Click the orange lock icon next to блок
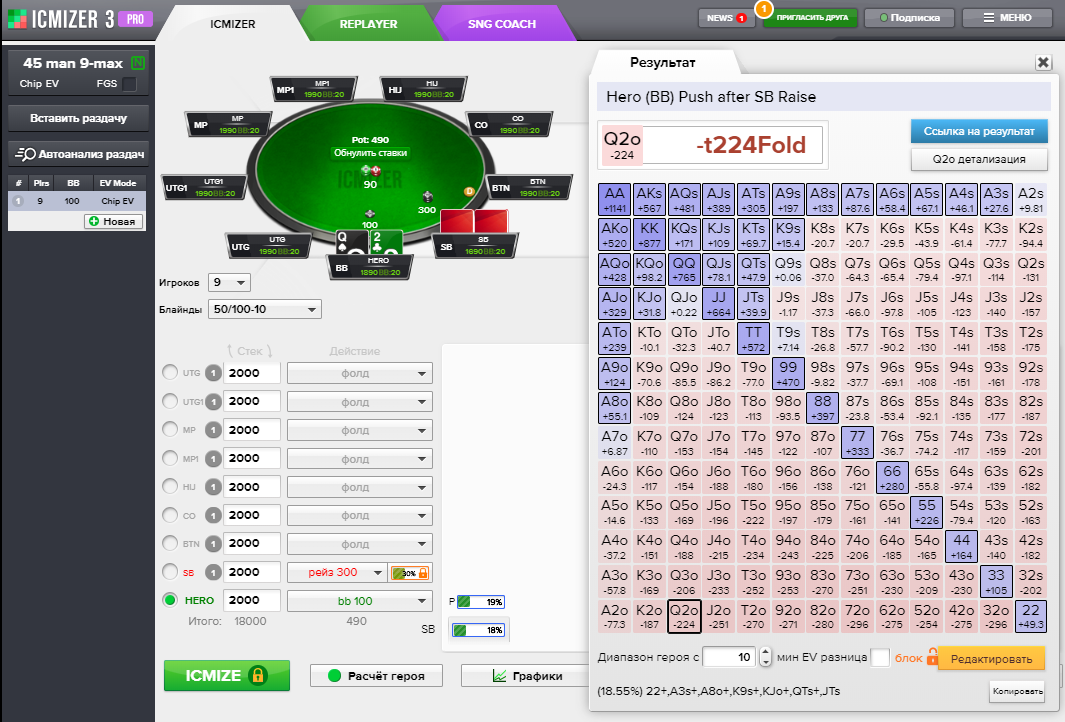The height and width of the screenshot is (722, 1065). [932, 657]
